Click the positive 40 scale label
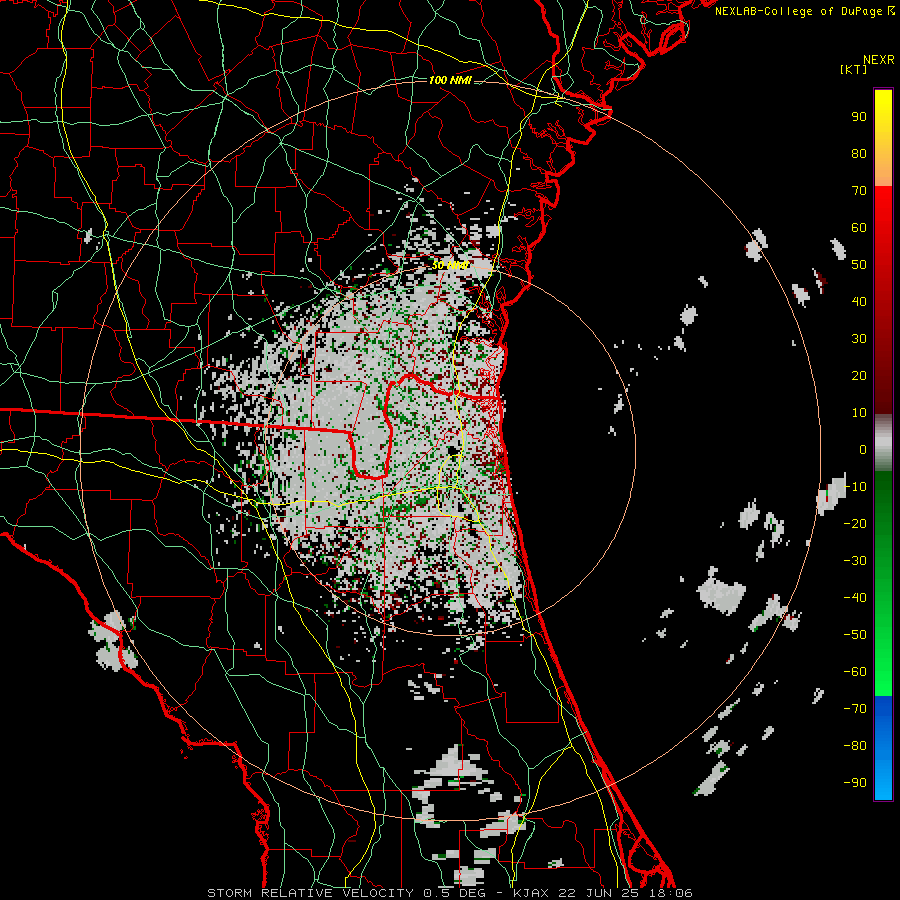 click(859, 301)
